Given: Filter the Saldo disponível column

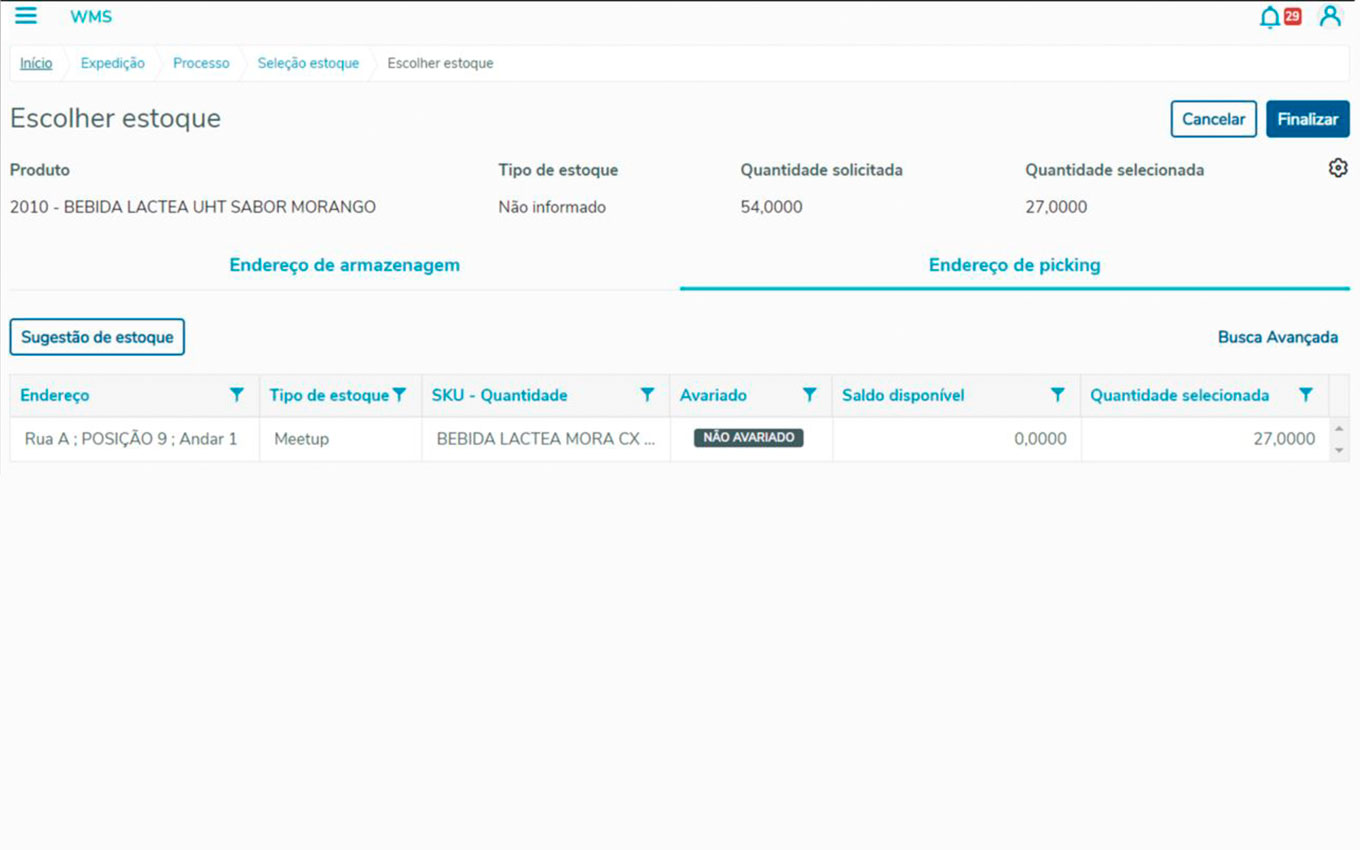Looking at the screenshot, I should click(1057, 395).
